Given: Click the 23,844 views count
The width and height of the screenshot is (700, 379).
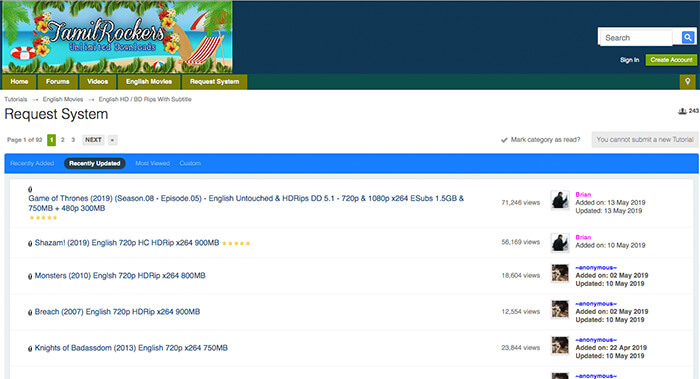Looking at the screenshot, I should pyautogui.click(x=521, y=348).
